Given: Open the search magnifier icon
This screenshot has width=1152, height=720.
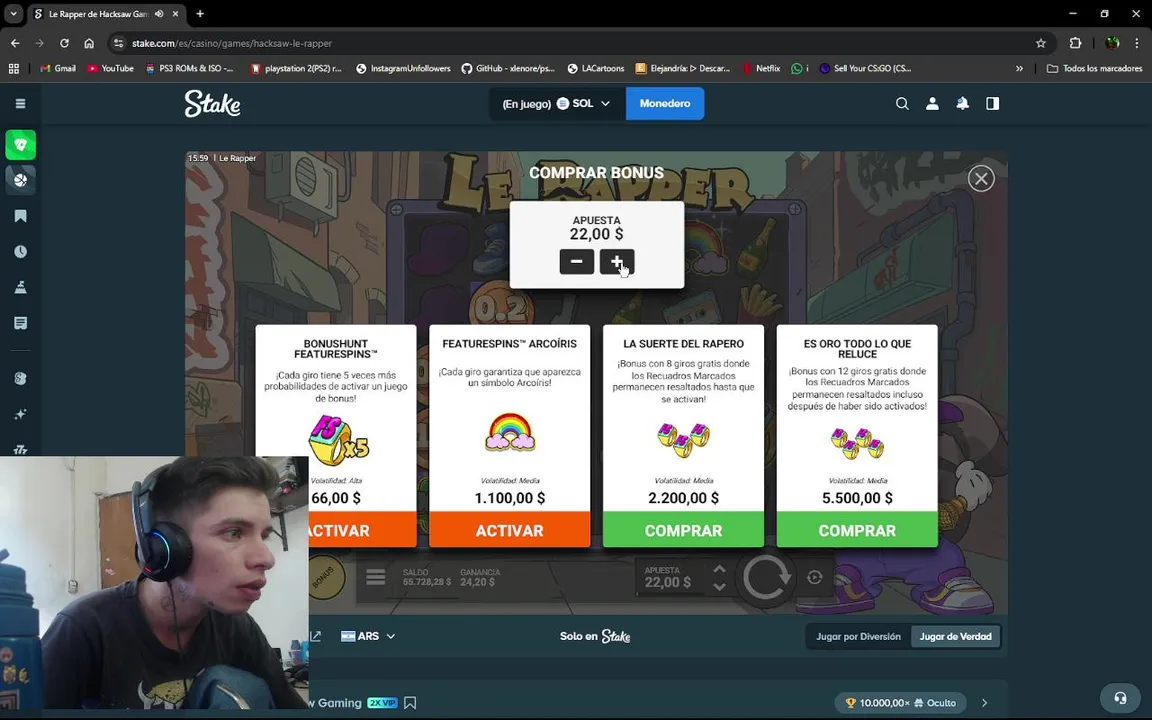Looking at the screenshot, I should point(902,104).
